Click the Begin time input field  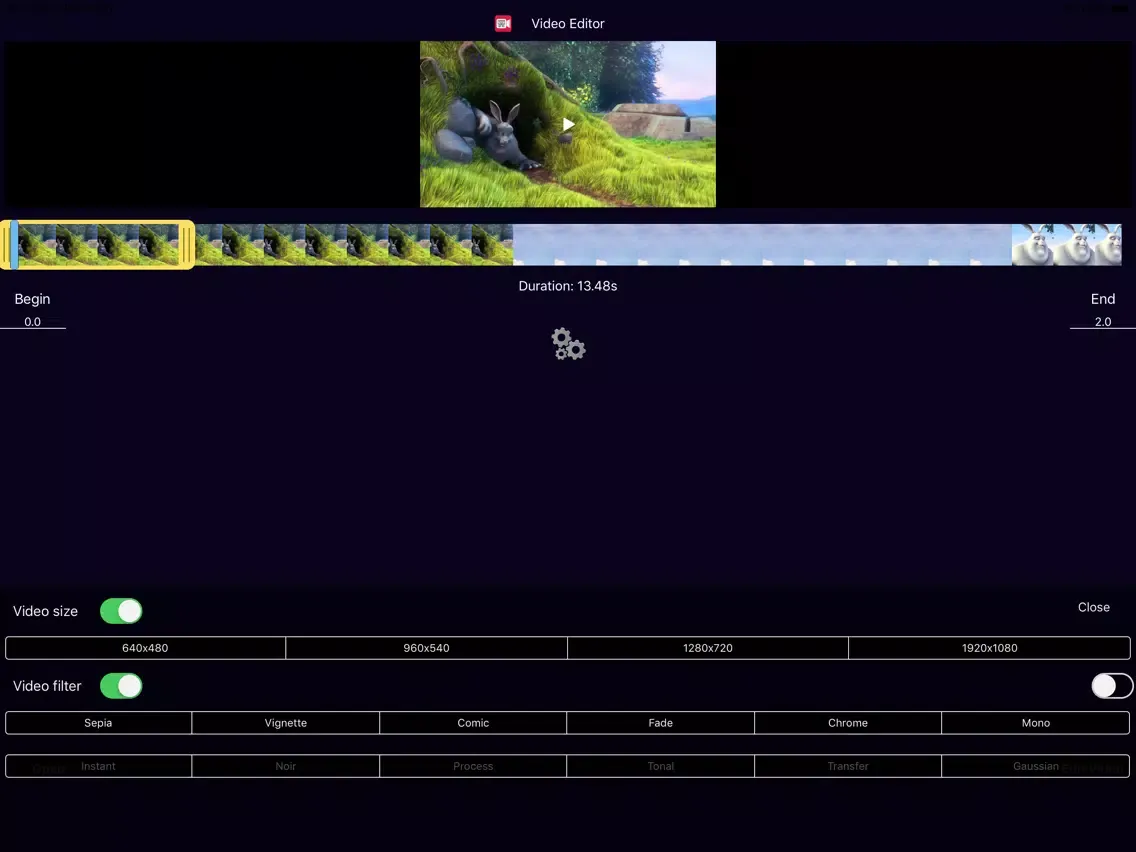[x=33, y=322]
